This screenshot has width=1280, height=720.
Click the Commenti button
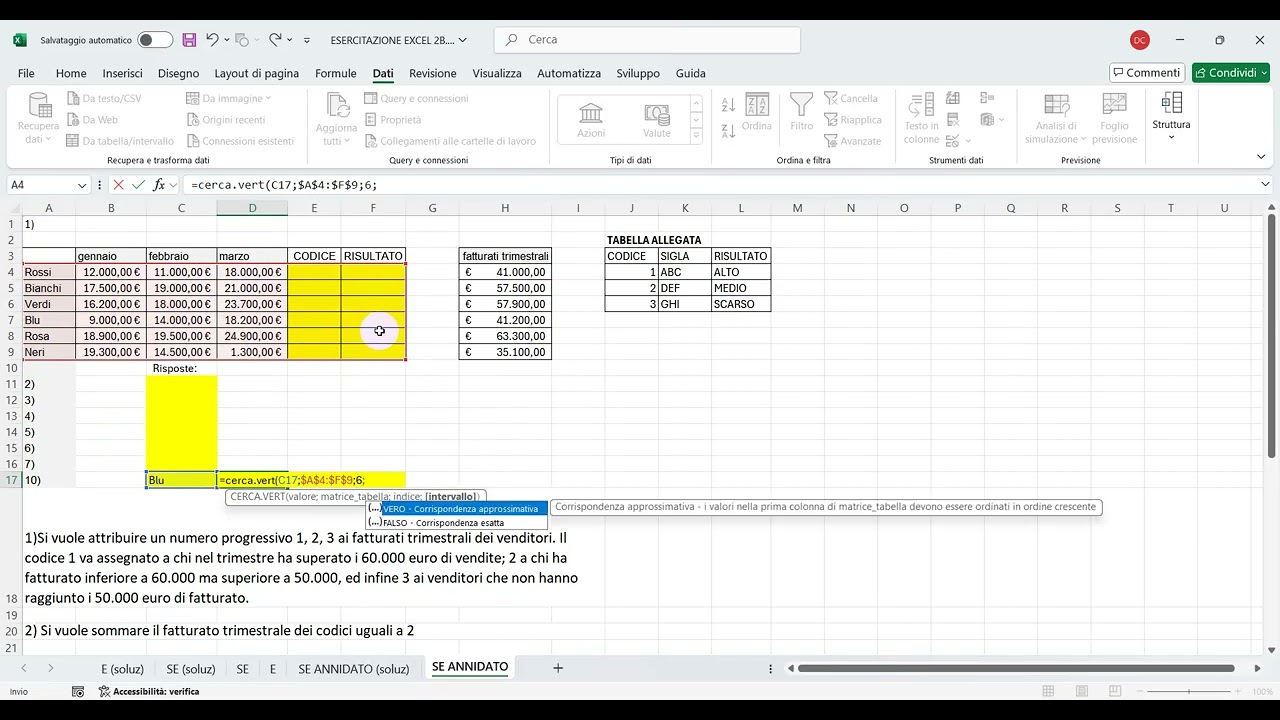(x=1147, y=73)
